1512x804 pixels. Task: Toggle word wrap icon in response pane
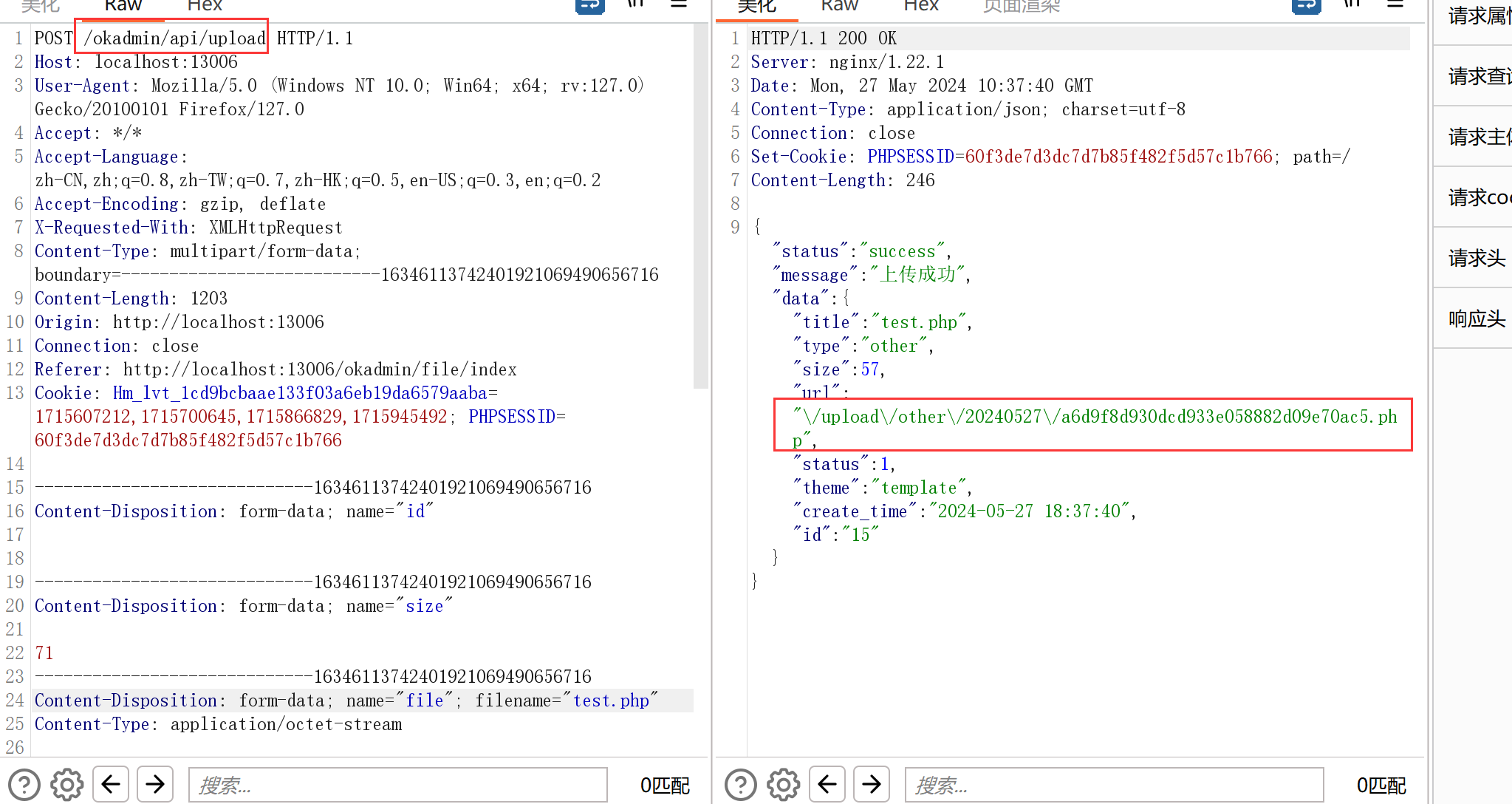point(1306,6)
